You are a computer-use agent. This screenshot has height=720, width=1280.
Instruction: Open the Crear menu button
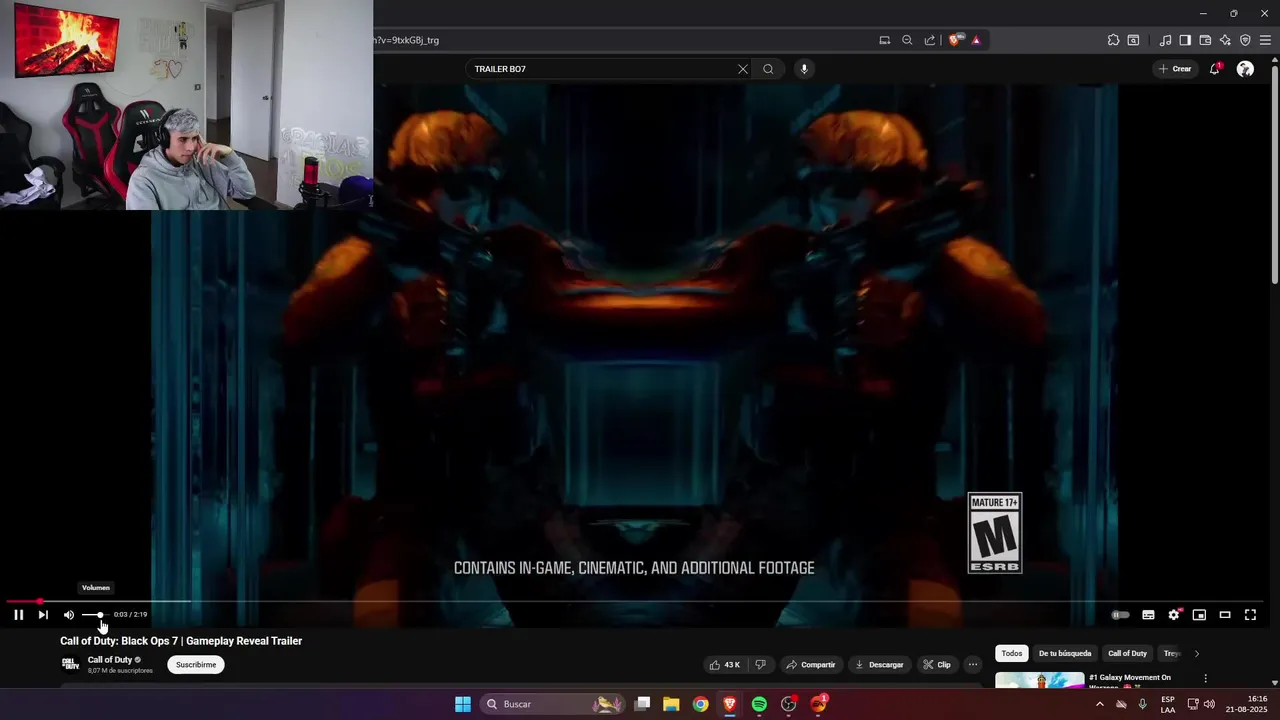(1175, 69)
